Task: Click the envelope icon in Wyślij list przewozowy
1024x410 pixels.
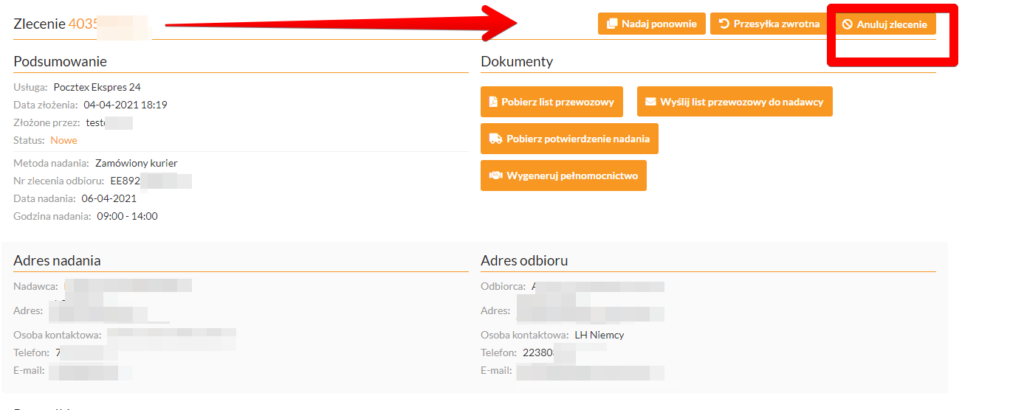Action: tap(650, 102)
